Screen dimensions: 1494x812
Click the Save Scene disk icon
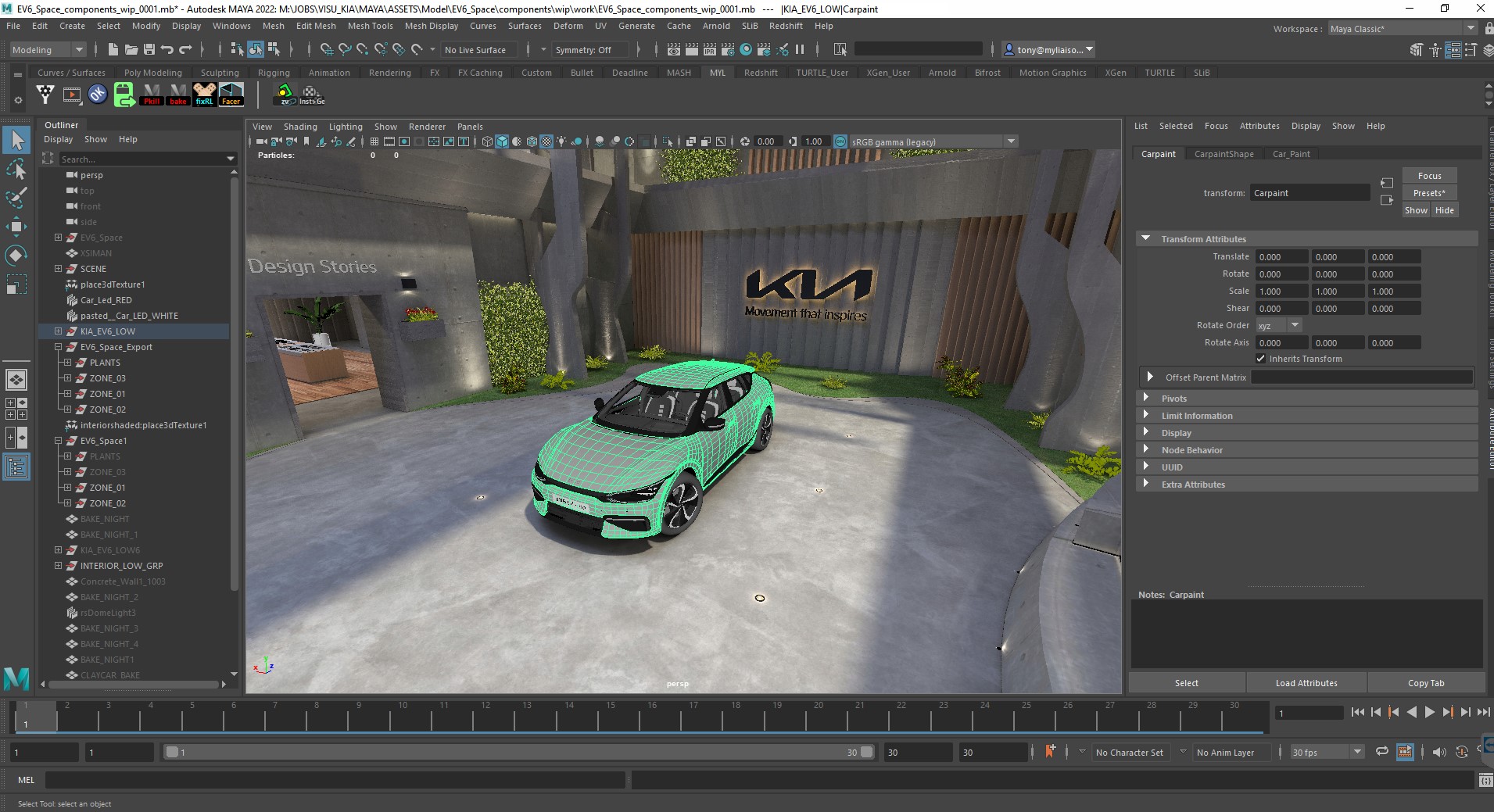click(149, 49)
